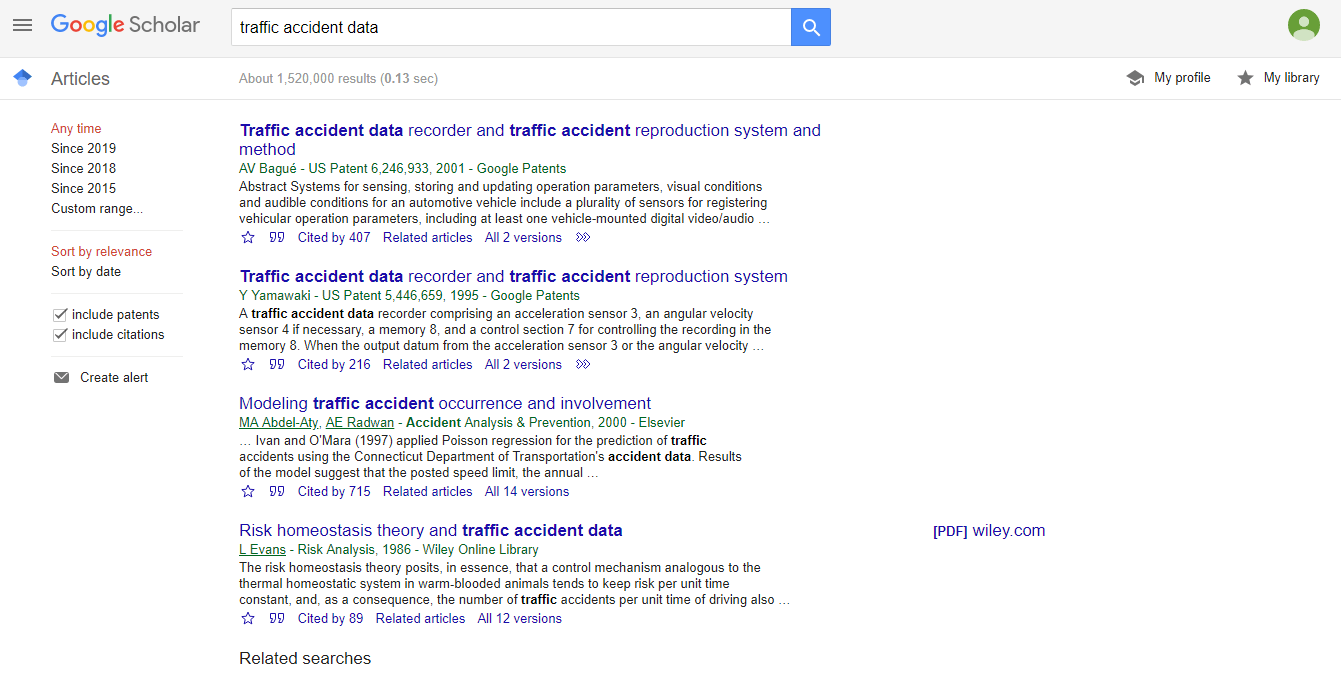The width and height of the screenshot is (1341, 677).
Task: Click cite quote icon for Risk homeostasis article
Action: [x=277, y=619]
